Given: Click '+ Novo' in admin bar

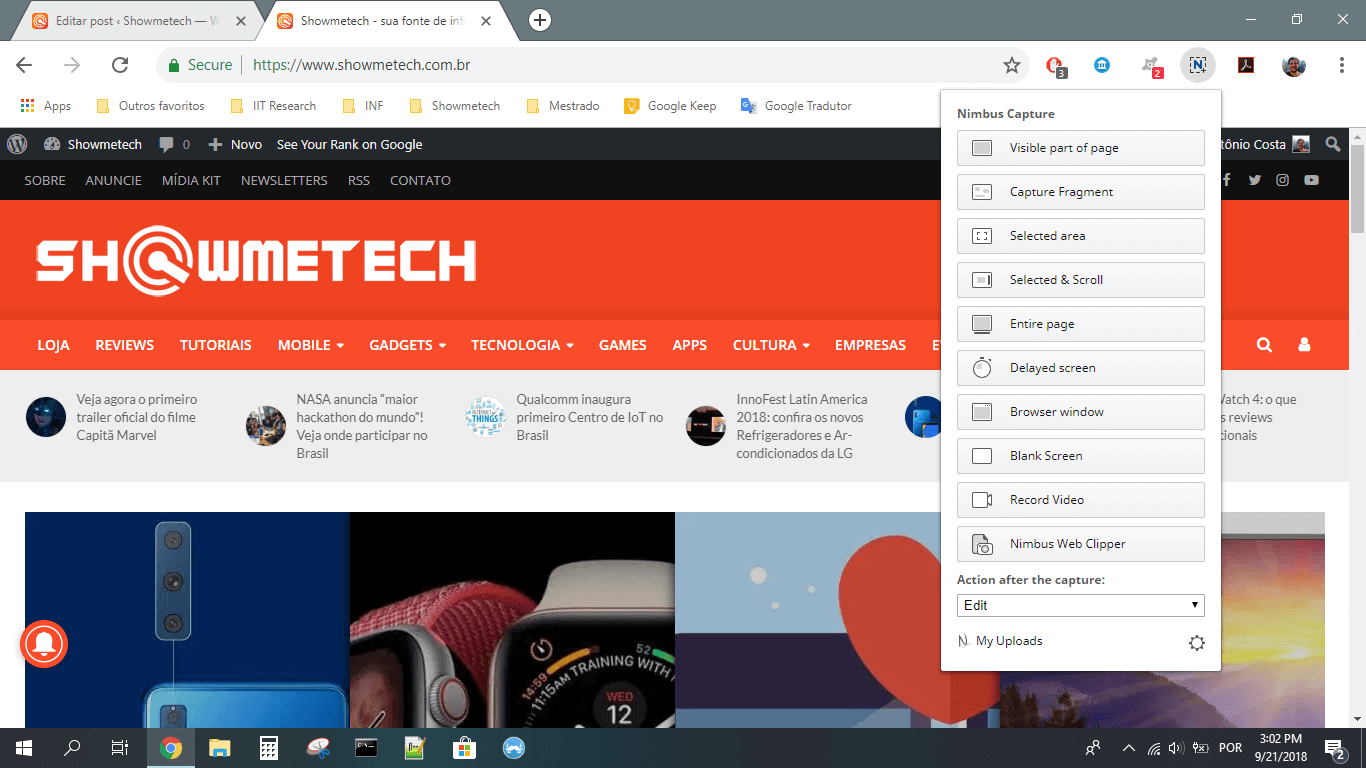Looking at the screenshot, I should [x=235, y=144].
